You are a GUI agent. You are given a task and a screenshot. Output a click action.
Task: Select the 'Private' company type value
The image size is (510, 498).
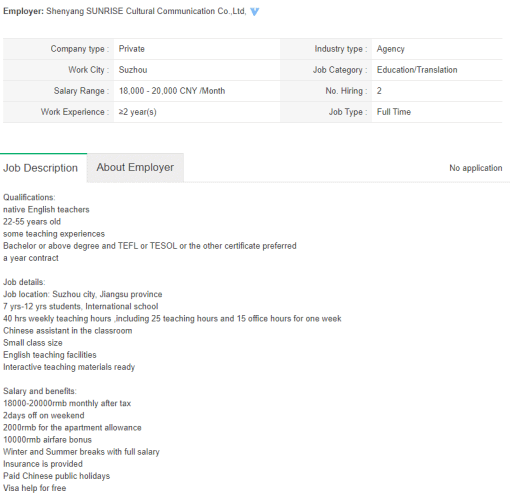coord(132,49)
